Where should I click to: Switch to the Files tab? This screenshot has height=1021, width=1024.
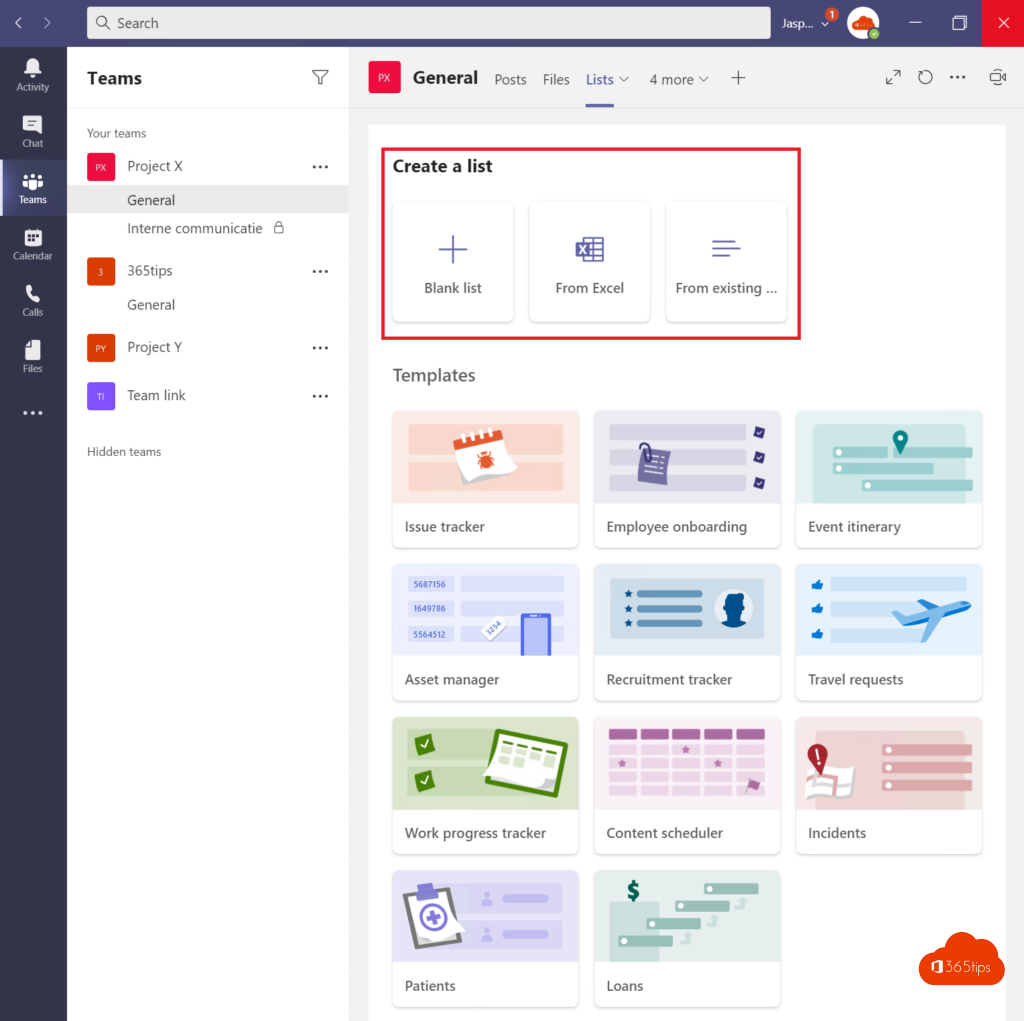[x=556, y=80]
